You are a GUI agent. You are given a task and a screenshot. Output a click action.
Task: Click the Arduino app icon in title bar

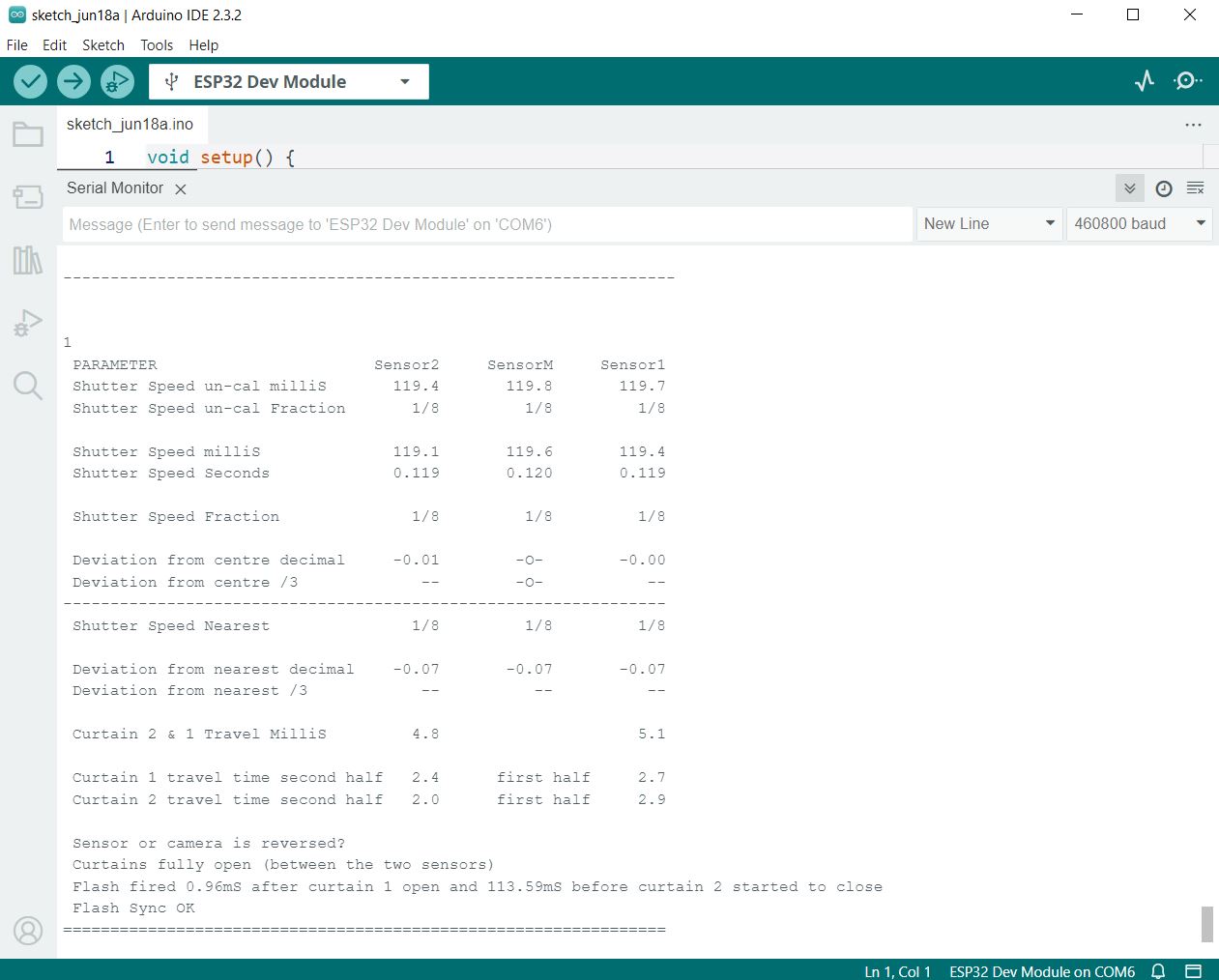click(x=16, y=14)
